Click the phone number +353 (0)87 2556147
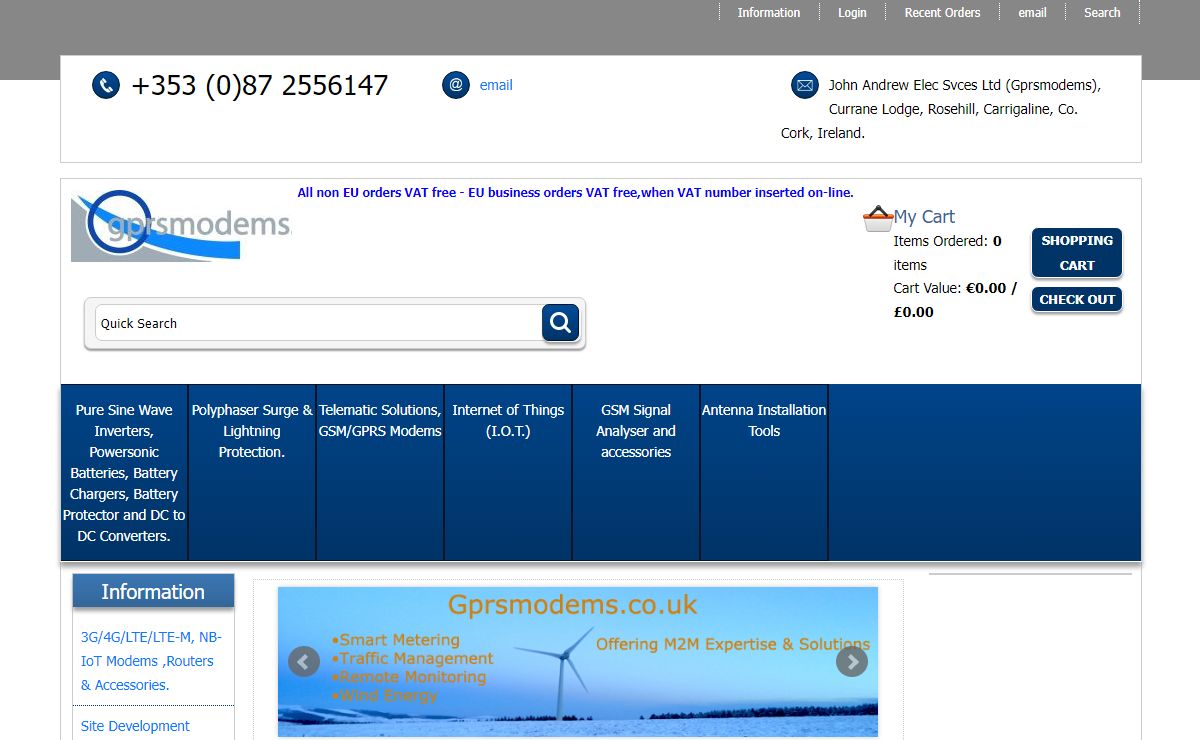Viewport: 1200px width, 740px height. tap(259, 85)
